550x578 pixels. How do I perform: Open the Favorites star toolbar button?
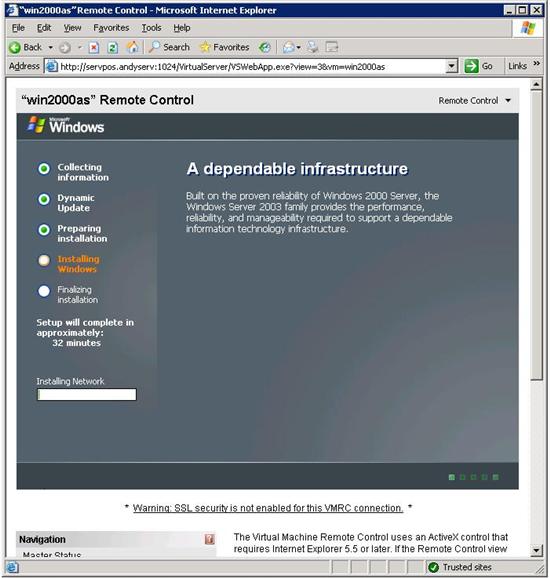pos(224,47)
